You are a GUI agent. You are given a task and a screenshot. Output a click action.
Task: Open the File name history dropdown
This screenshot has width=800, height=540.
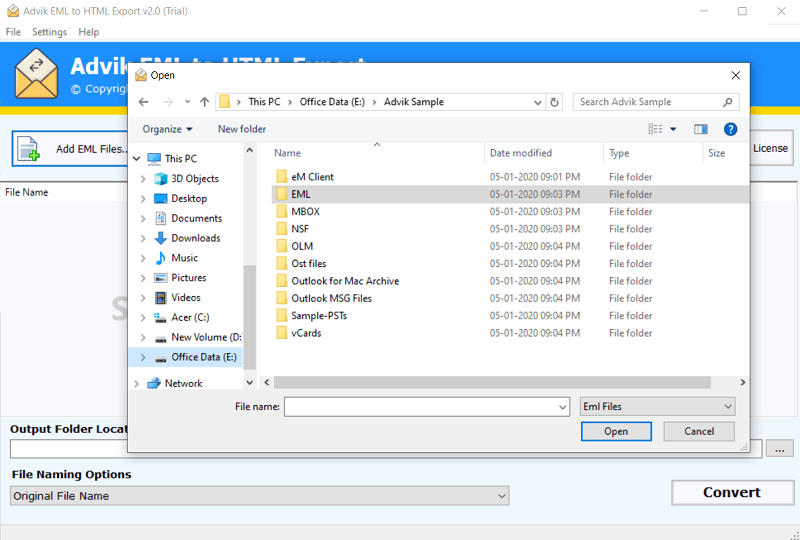click(562, 407)
